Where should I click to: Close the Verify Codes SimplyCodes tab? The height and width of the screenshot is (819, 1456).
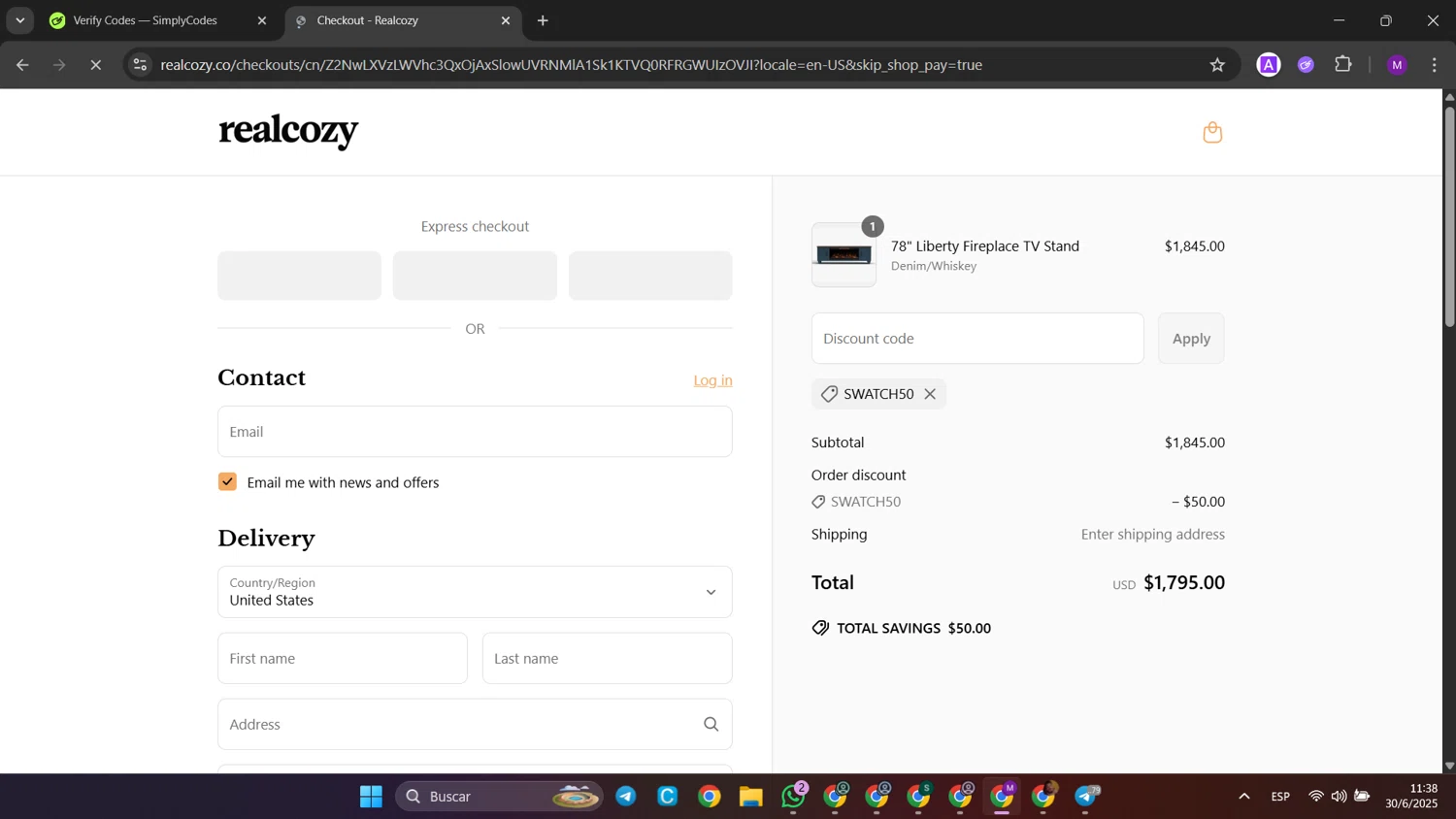coord(261,20)
